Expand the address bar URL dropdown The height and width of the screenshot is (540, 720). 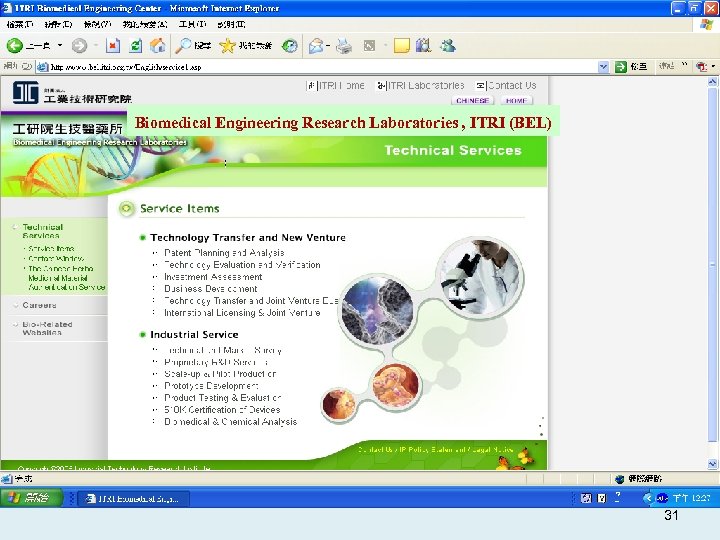click(x=603, y=67)
